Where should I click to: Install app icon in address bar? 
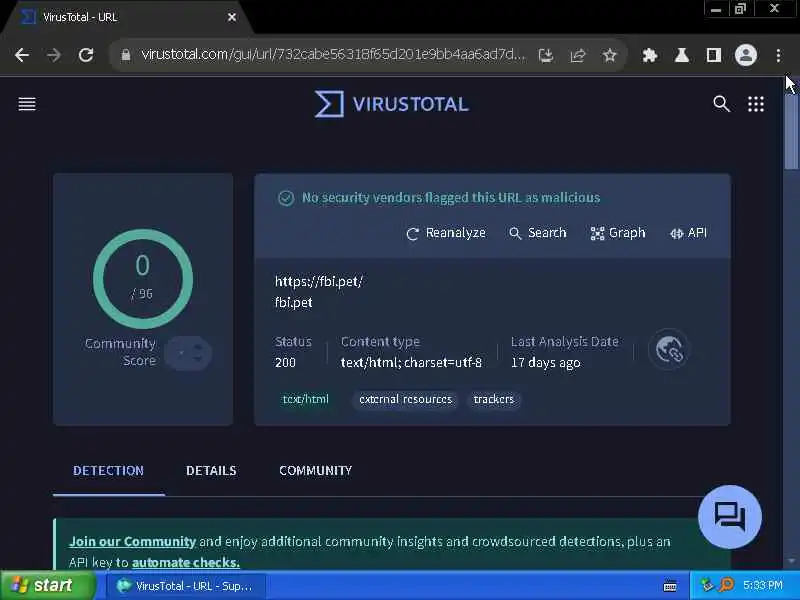pos(546,55)
